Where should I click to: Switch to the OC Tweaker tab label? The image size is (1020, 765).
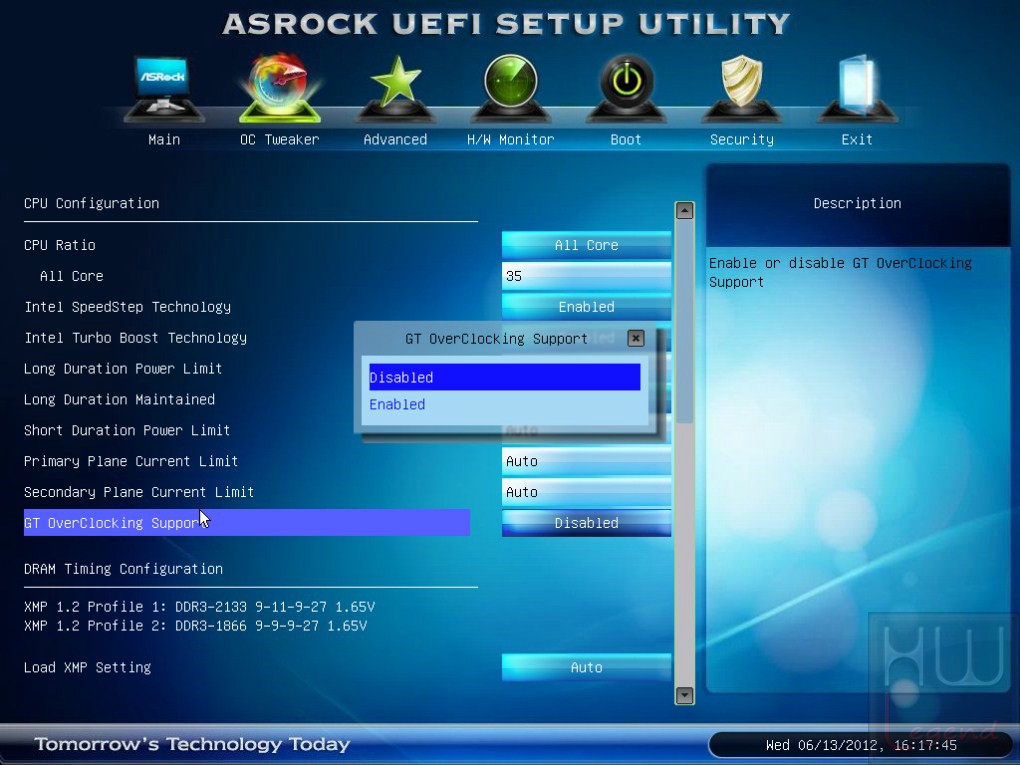(x=280, y=140)
